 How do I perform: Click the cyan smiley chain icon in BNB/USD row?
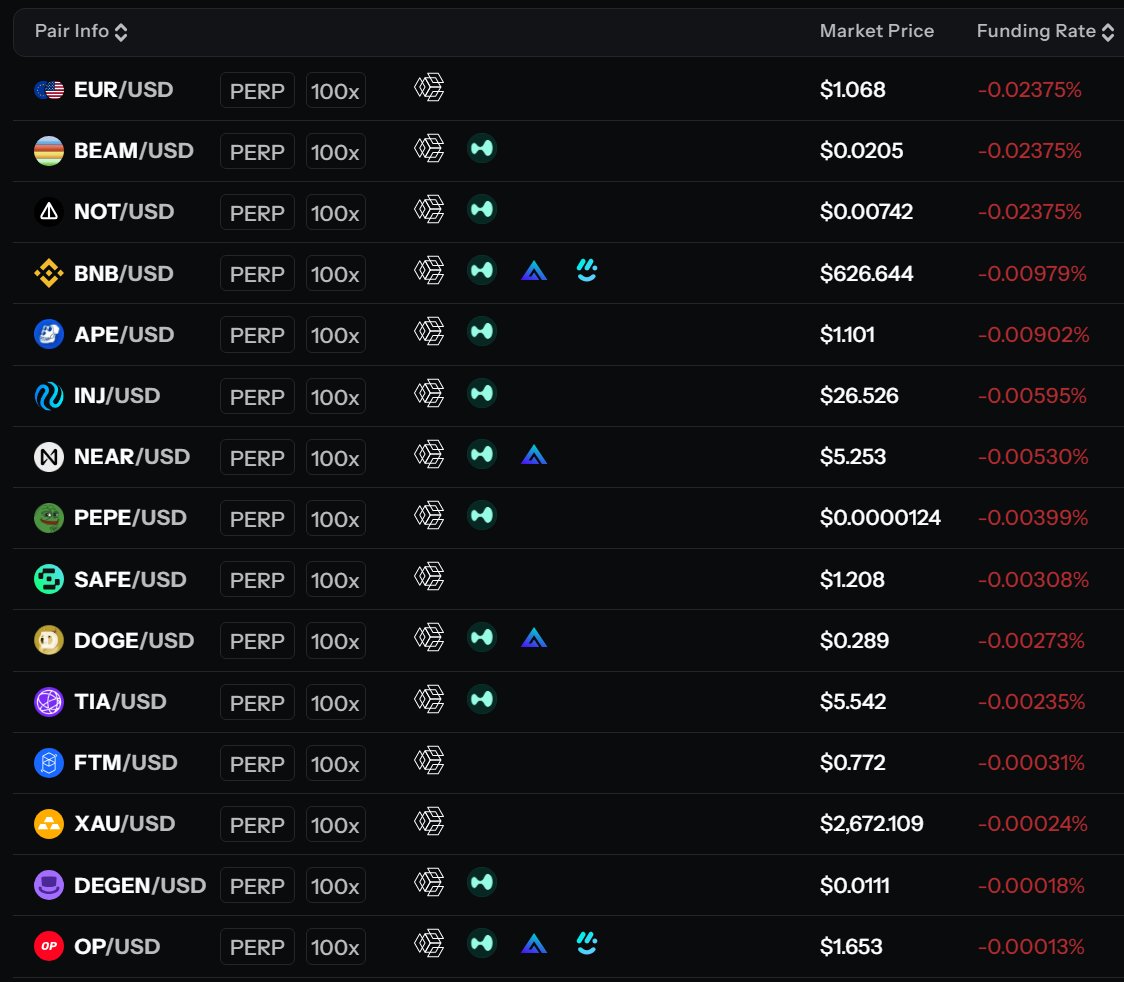(x=587, y=270)
